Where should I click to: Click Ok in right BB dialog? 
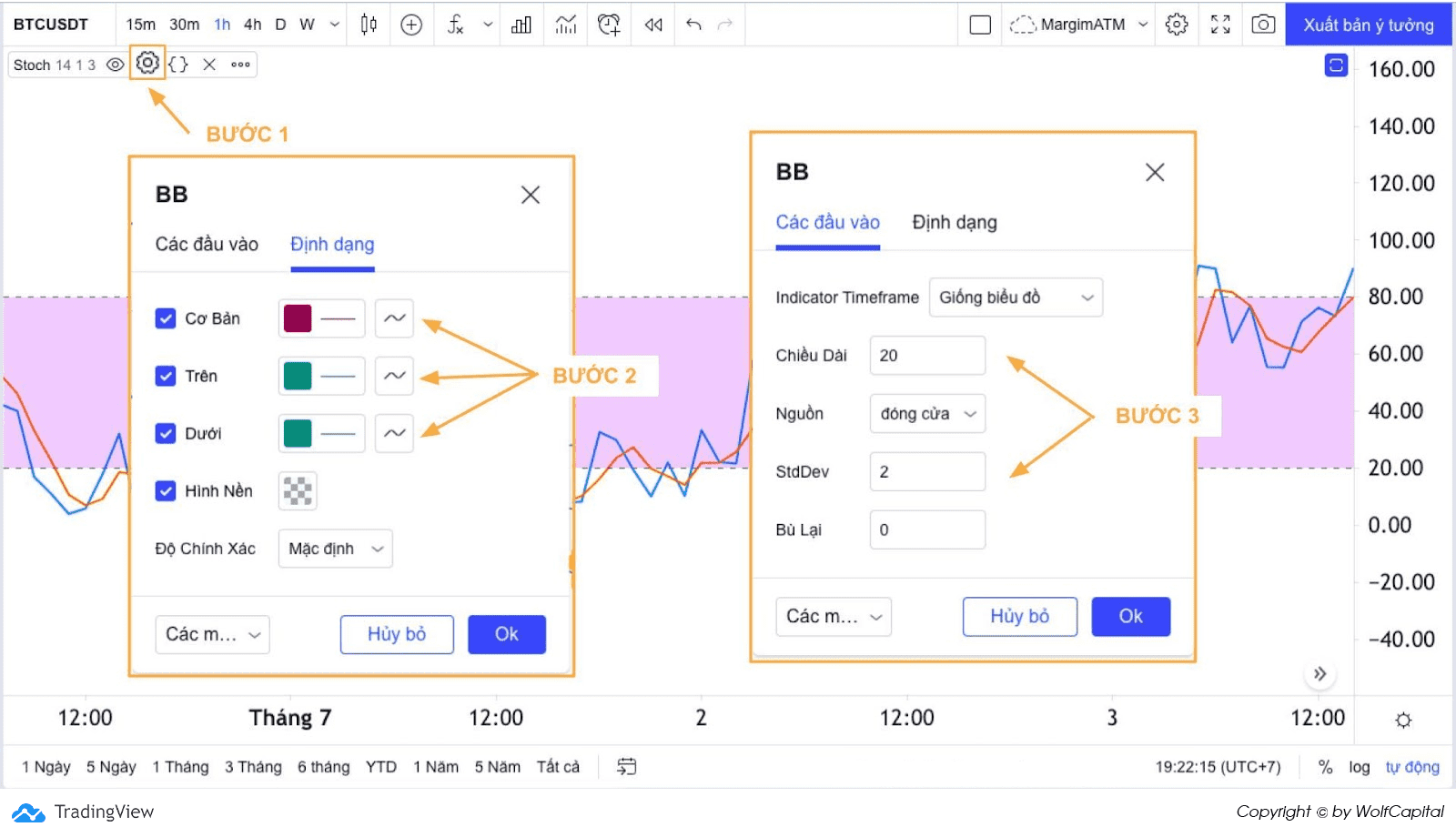click(1131, 617)
